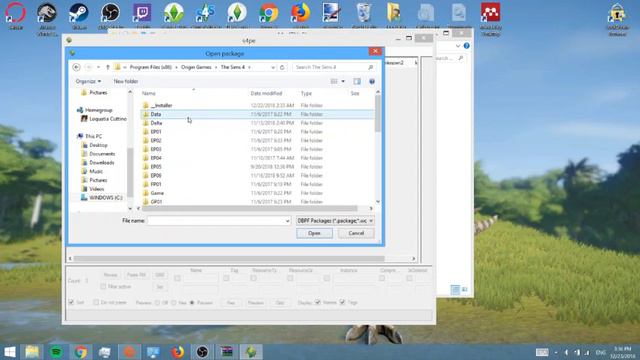Expand the File name history dropdown arrow
Viewport: 640px width, 360px height.
point(287,221)
